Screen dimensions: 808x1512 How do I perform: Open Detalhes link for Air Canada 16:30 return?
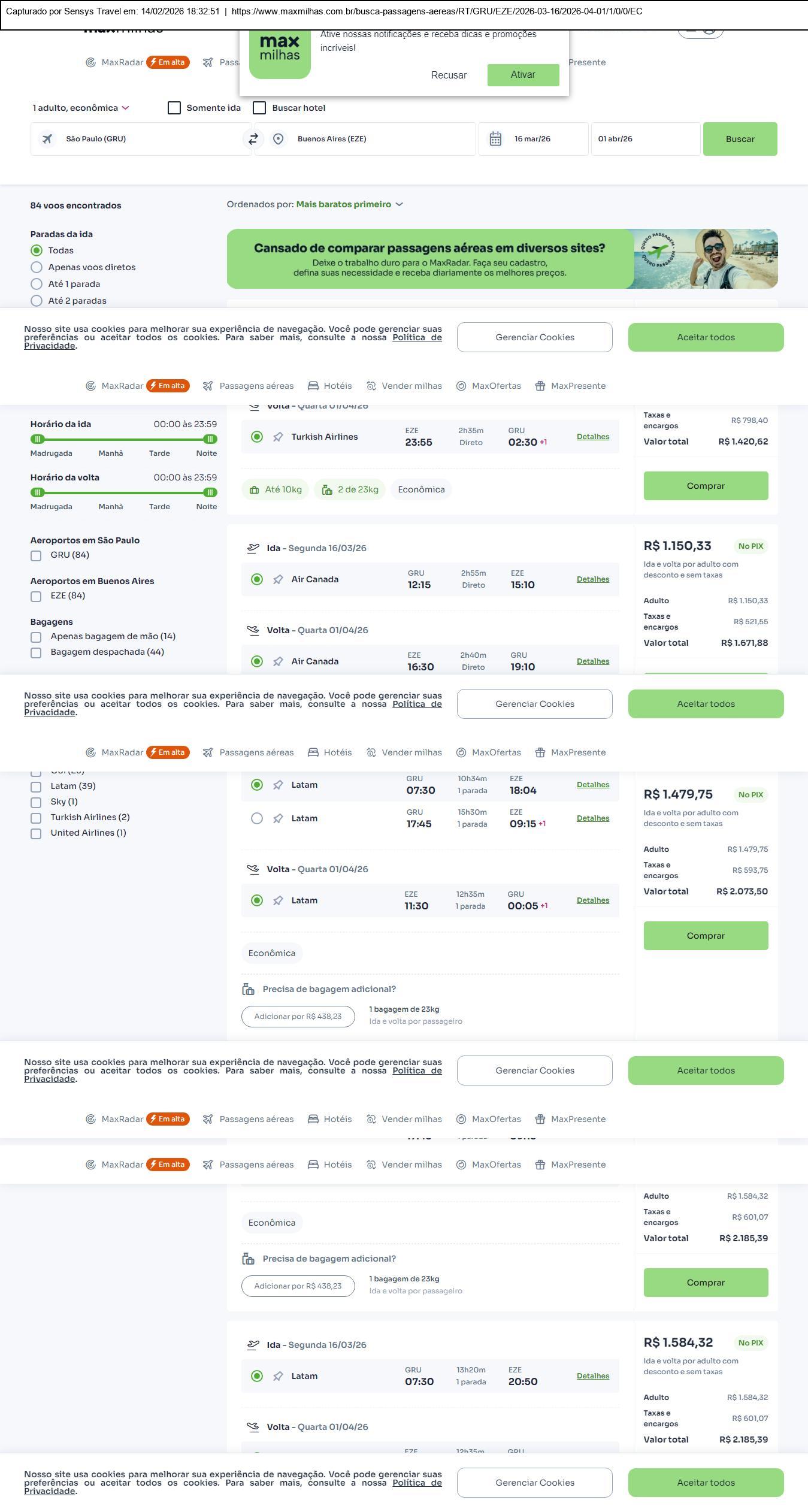[592, 661]
